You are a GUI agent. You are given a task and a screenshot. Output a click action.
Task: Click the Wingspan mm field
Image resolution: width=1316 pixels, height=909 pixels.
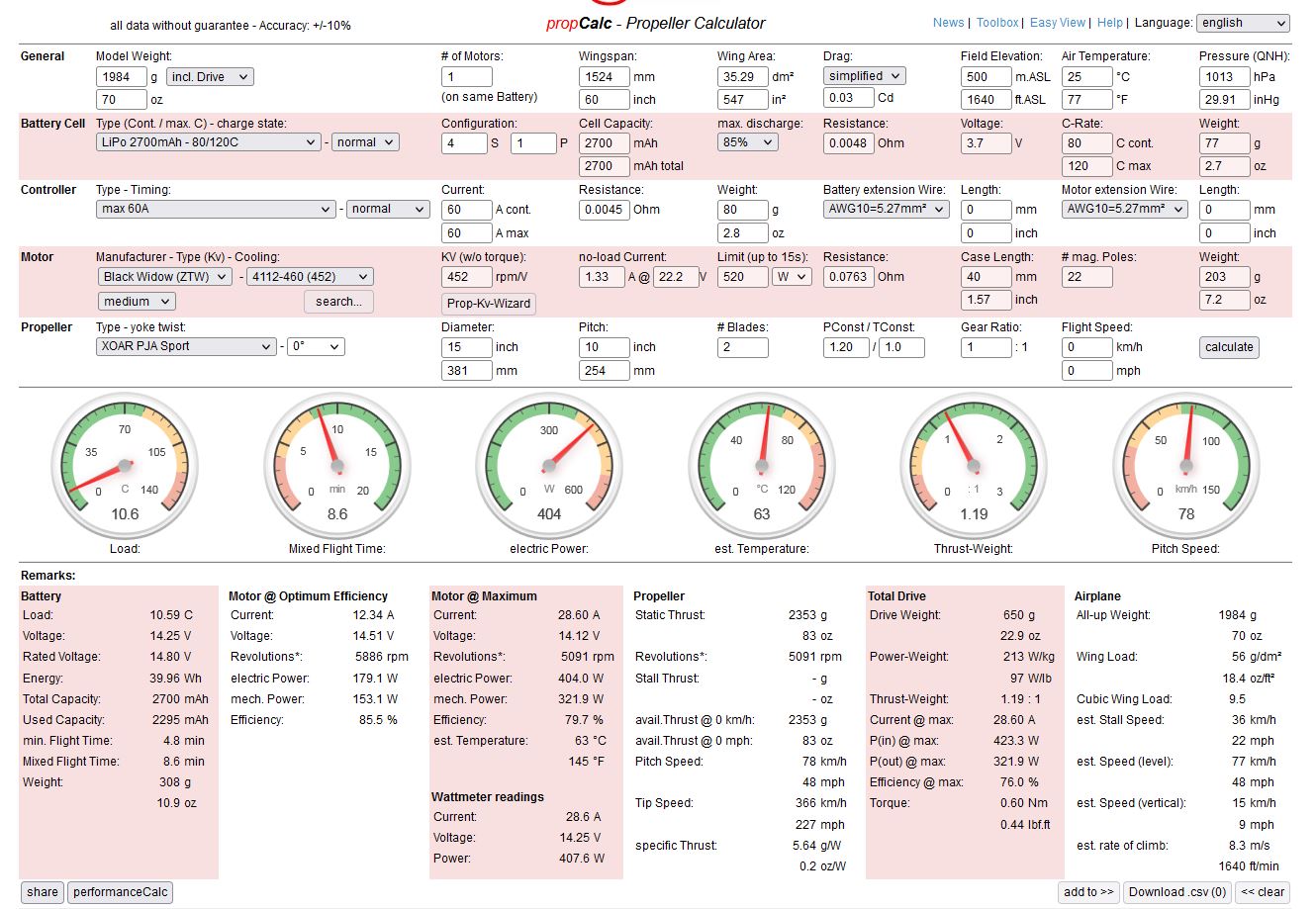point(604,76)
